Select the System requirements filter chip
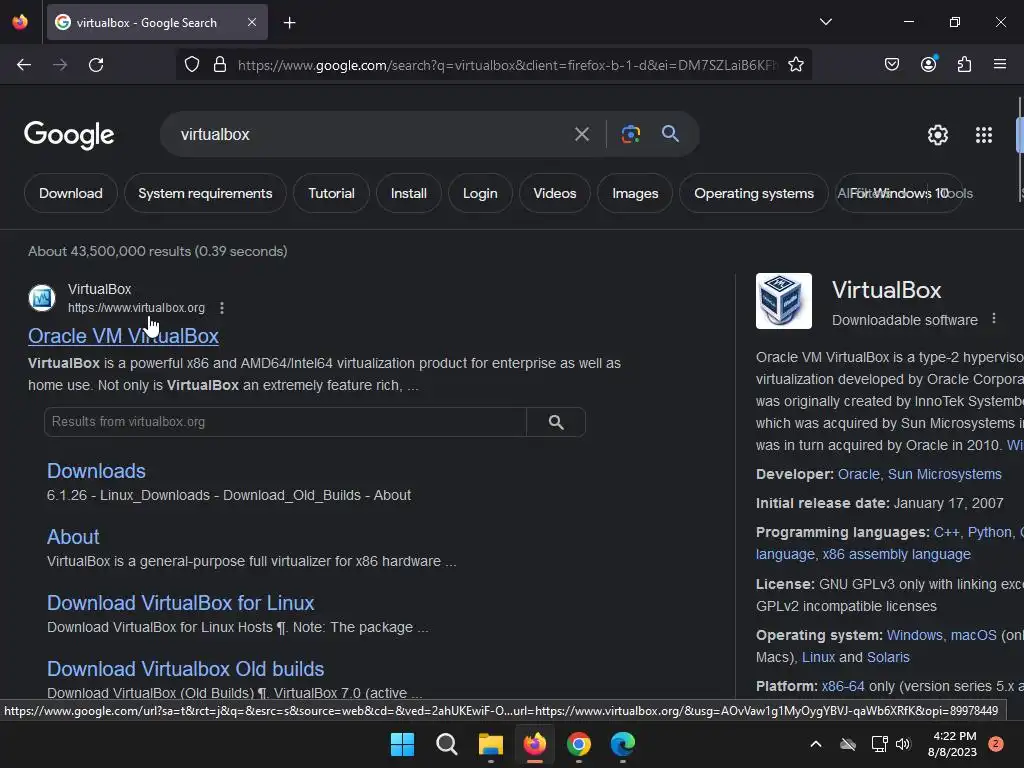This screenshot has width=1024, height=768. click(x=205, y=193)
